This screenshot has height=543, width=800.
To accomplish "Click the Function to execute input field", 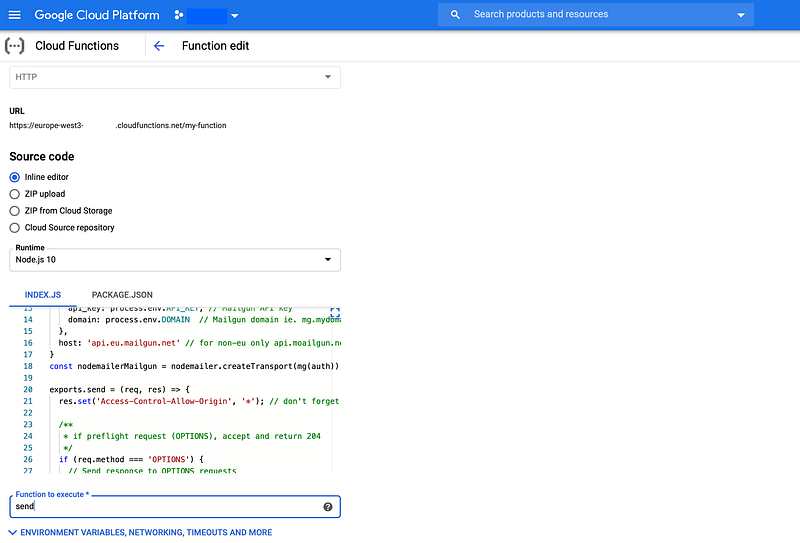I will tap(175, 507).
